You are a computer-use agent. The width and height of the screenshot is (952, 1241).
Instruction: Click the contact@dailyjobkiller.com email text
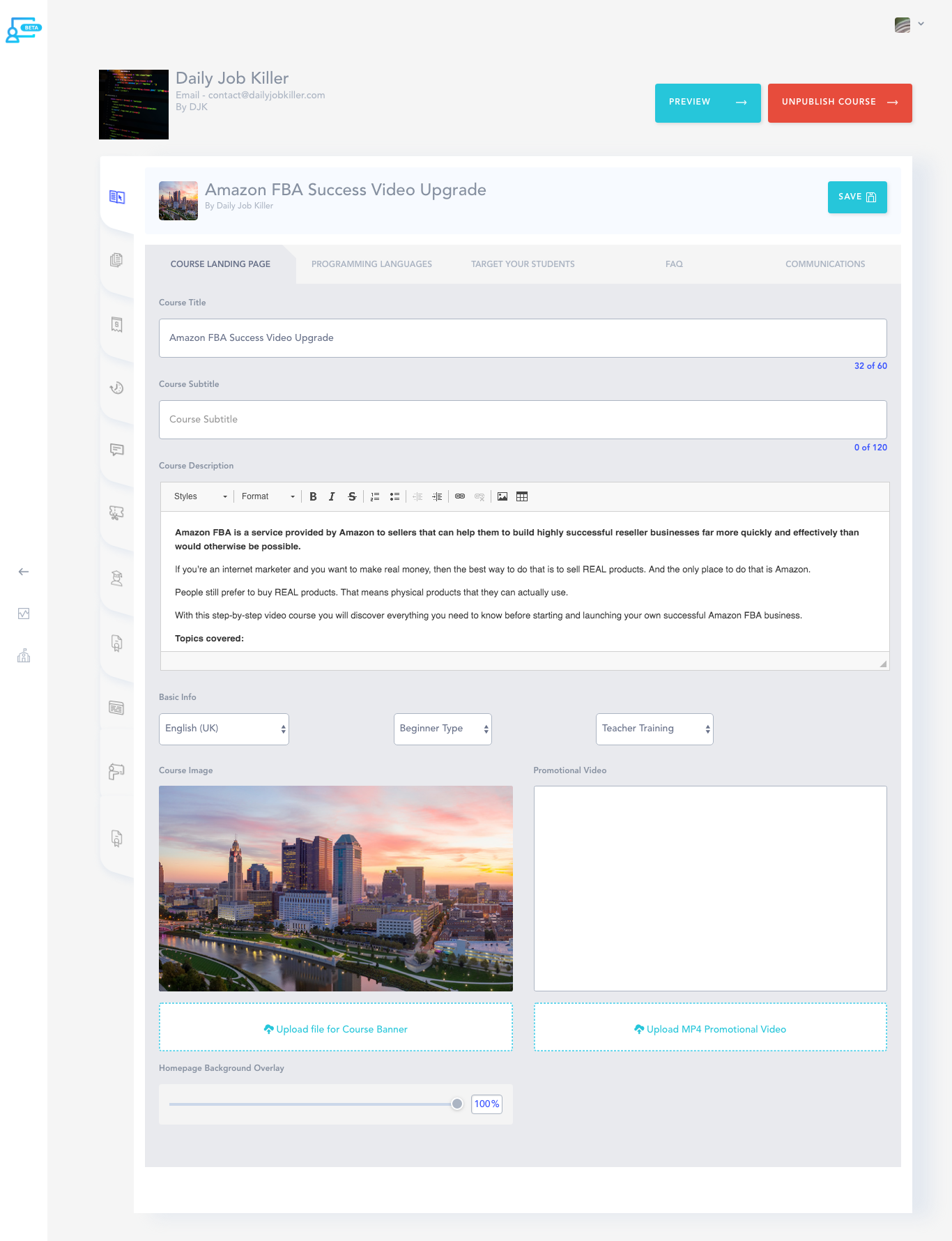(266, 95)
